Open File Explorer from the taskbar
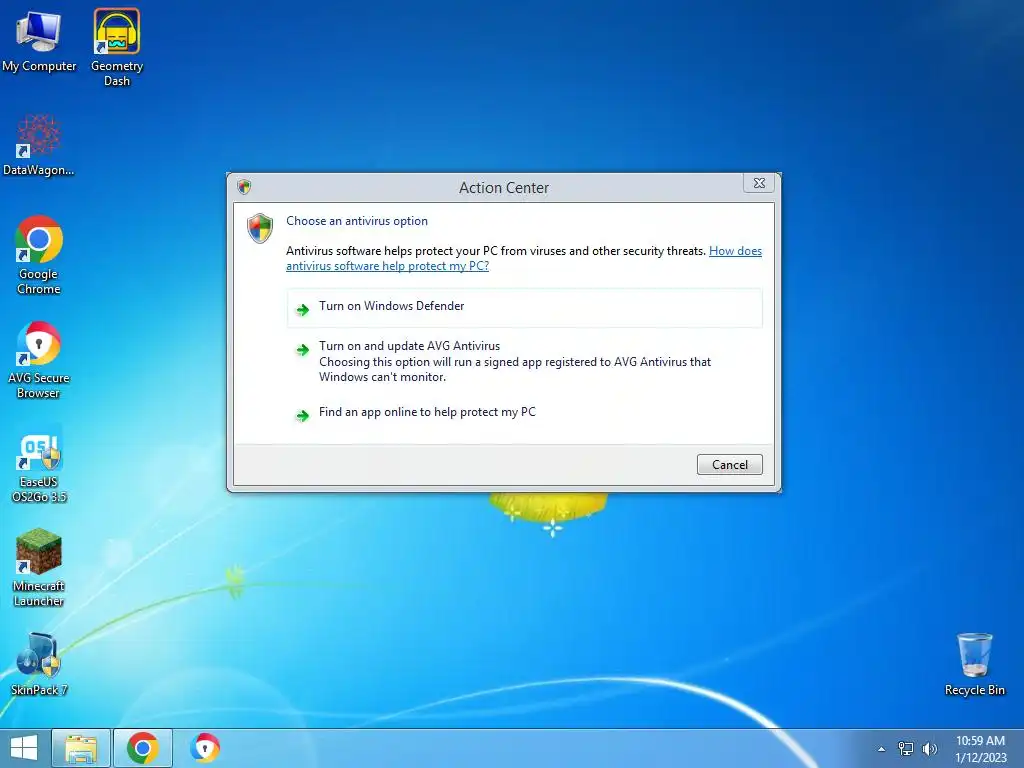Viewport: 1024px width, 768px height. [81, 748]
